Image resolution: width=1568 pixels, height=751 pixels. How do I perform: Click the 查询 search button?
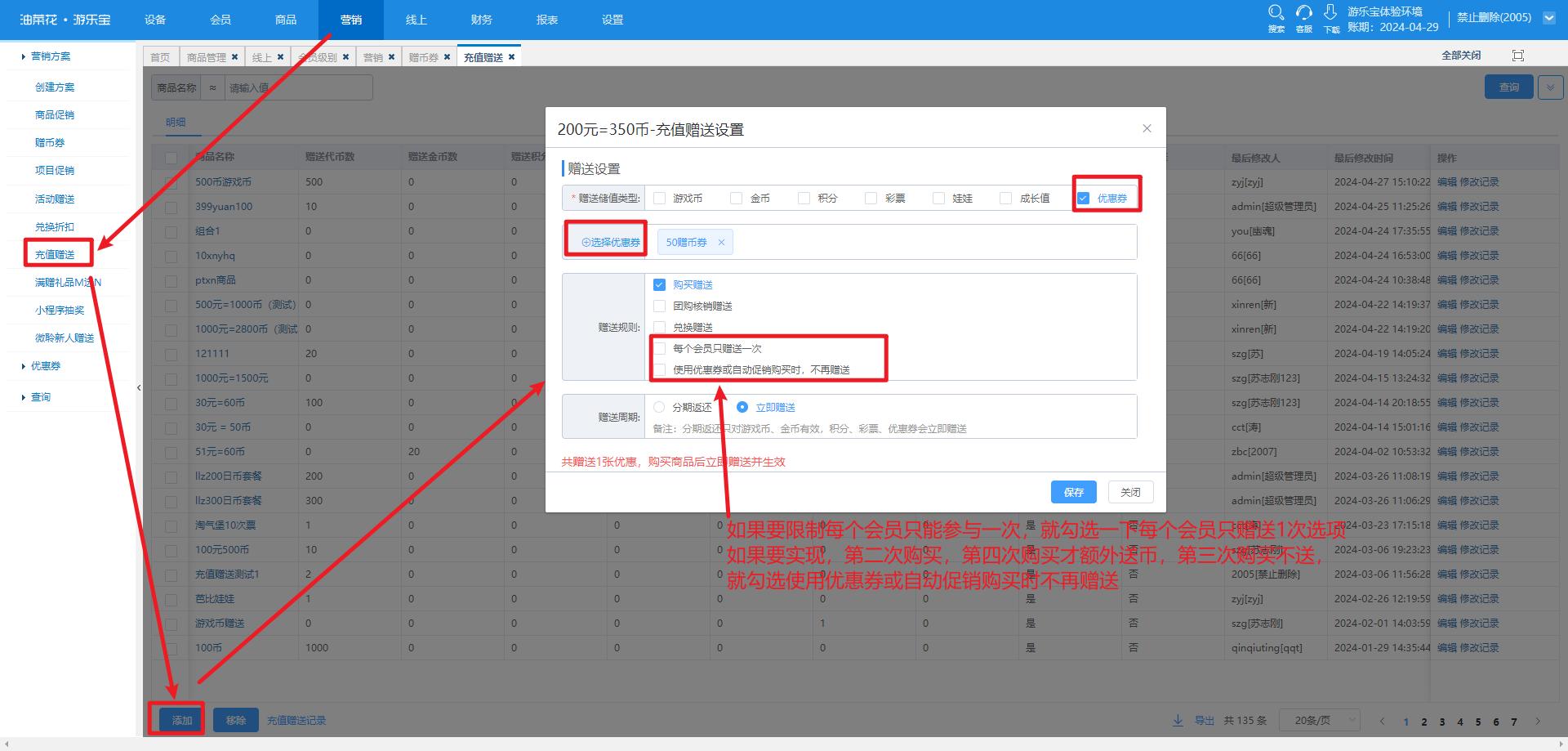(1508, 87)
